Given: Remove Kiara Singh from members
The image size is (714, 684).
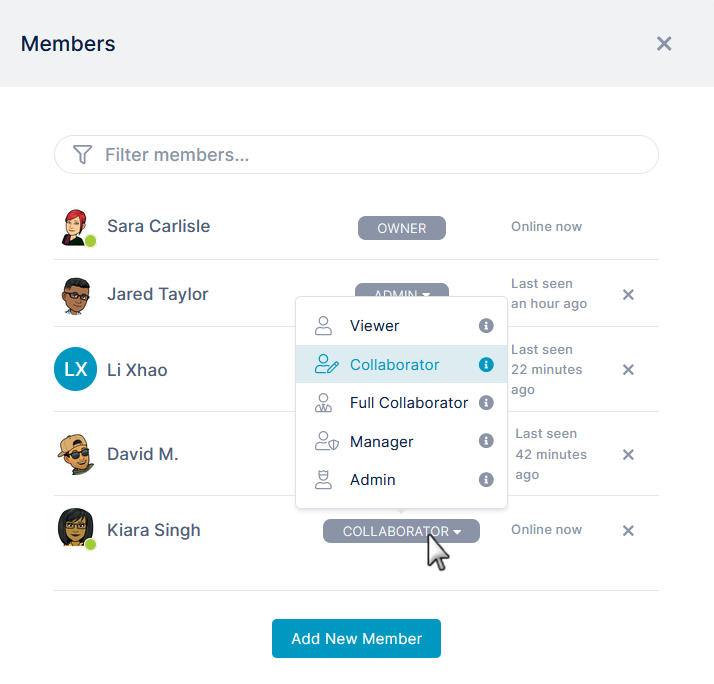Looking at the screenshot, I should pos(628,531).
